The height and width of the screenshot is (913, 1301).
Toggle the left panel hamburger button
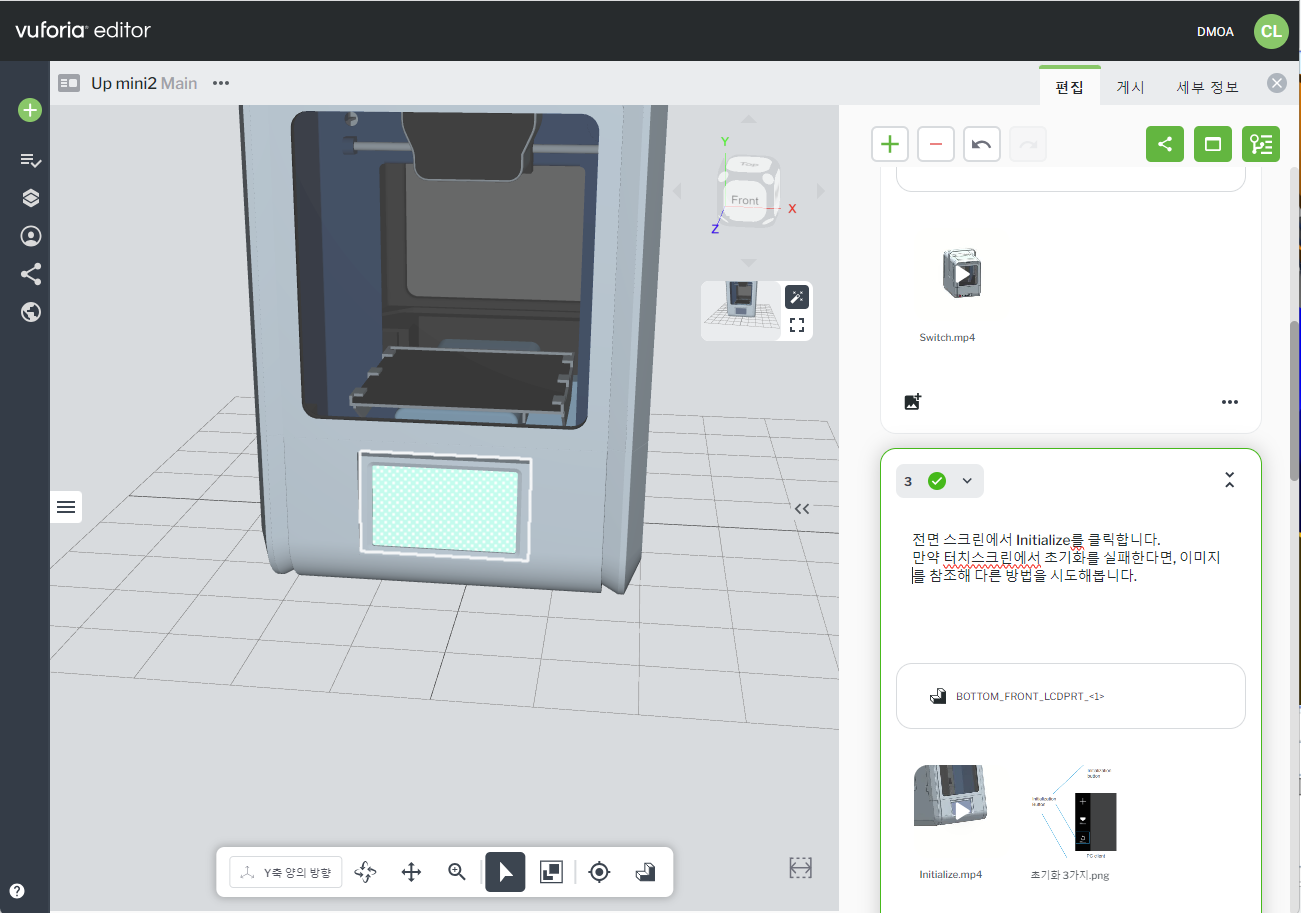tap(66, 507)
